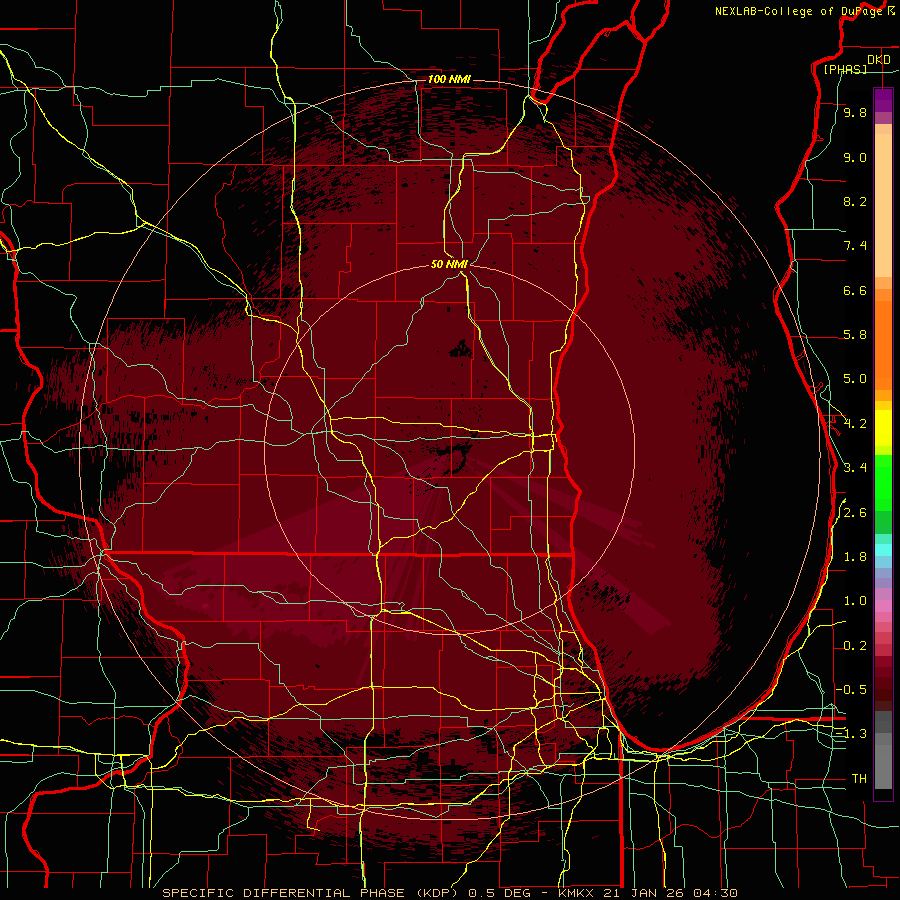Click the TH label on the scale
900x900 pixels.
pos(859,779)
